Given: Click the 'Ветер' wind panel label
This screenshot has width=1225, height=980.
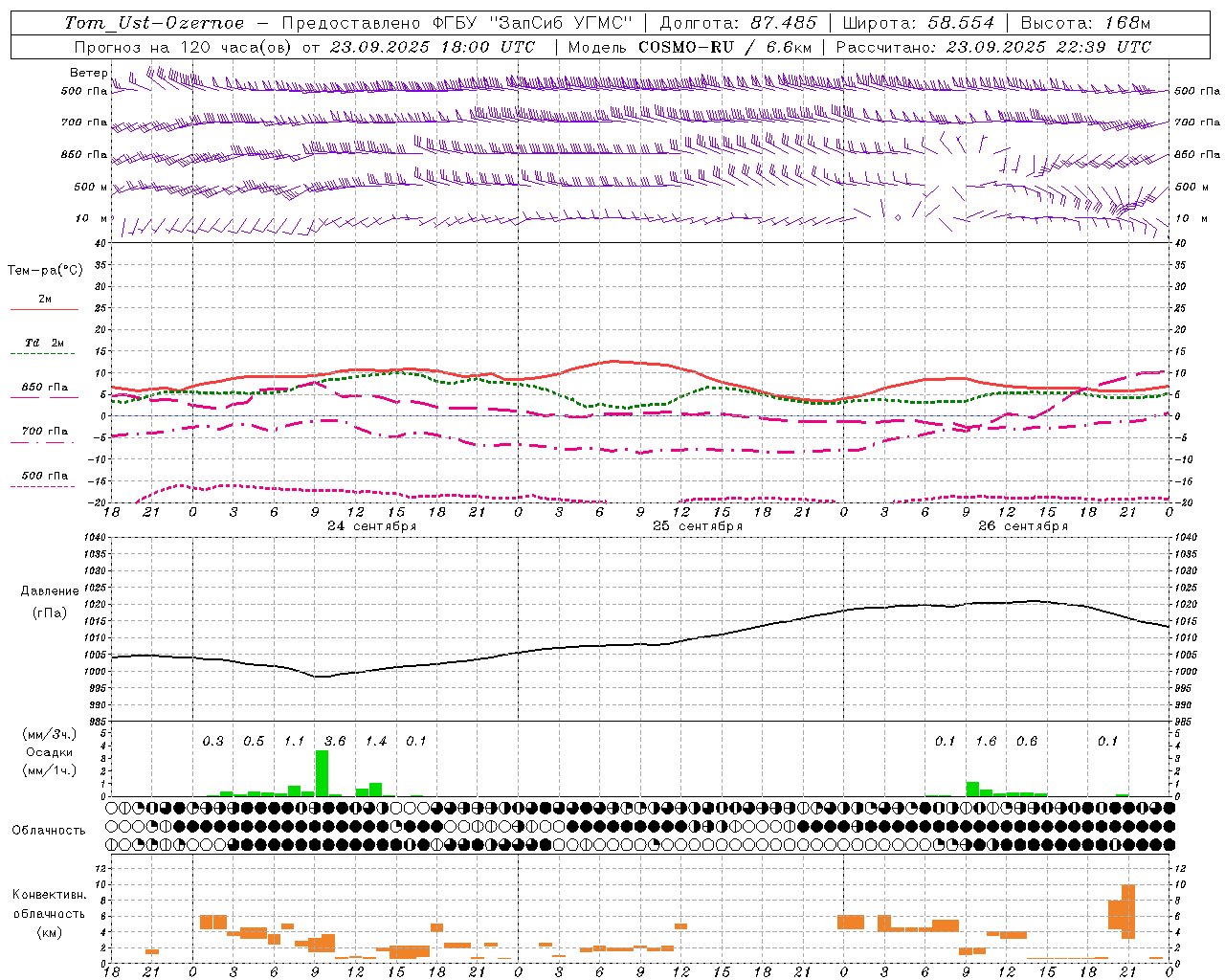Looking at the screenshot, I should click(x=88, y=73).
